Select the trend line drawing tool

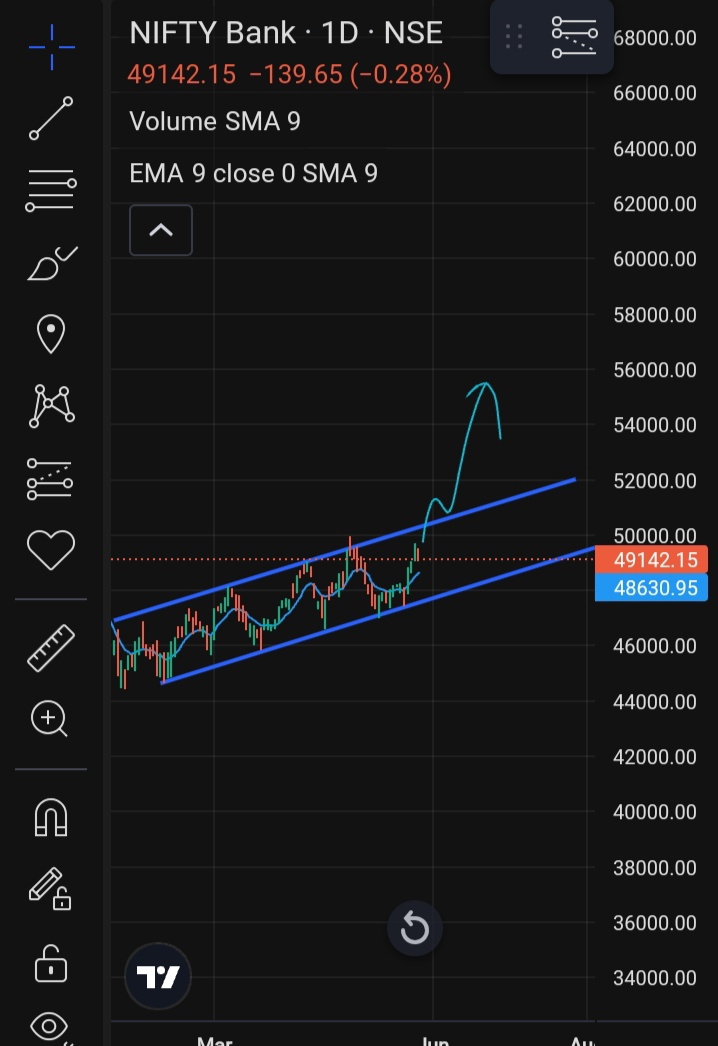pyautogui.click(x=50, y=118)
